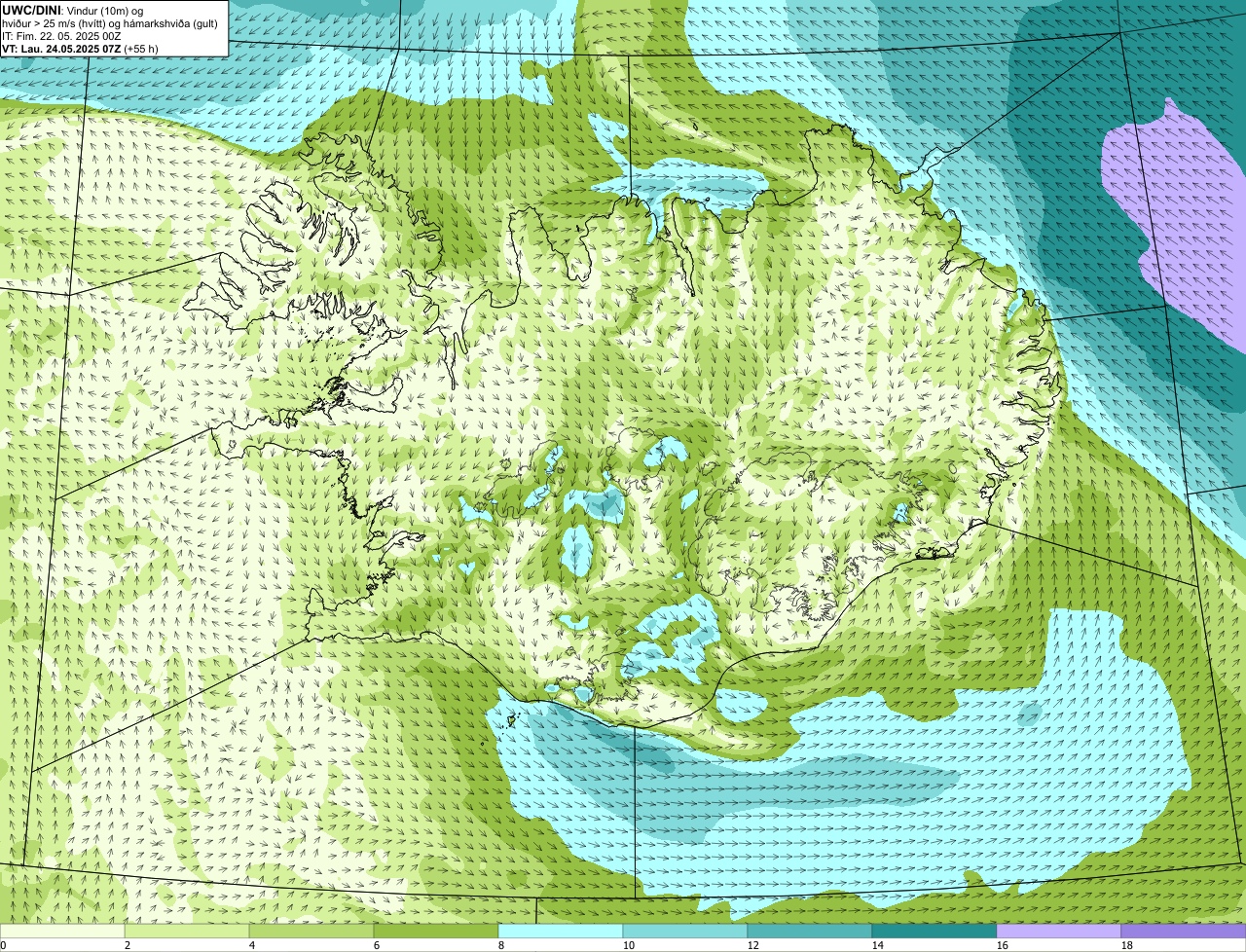This screenshot has width=1246, height=952.
Task: Click the "0" tick label on color scale
Action: pos(4,945)
